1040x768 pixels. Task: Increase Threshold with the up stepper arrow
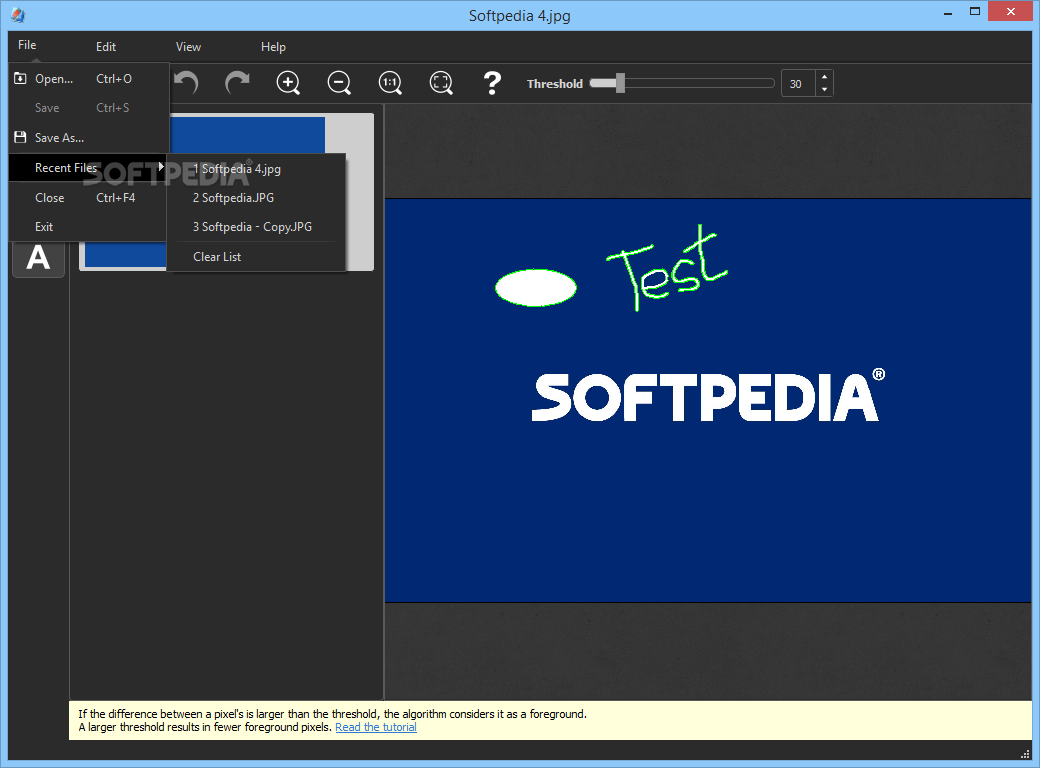pos(824,77)
